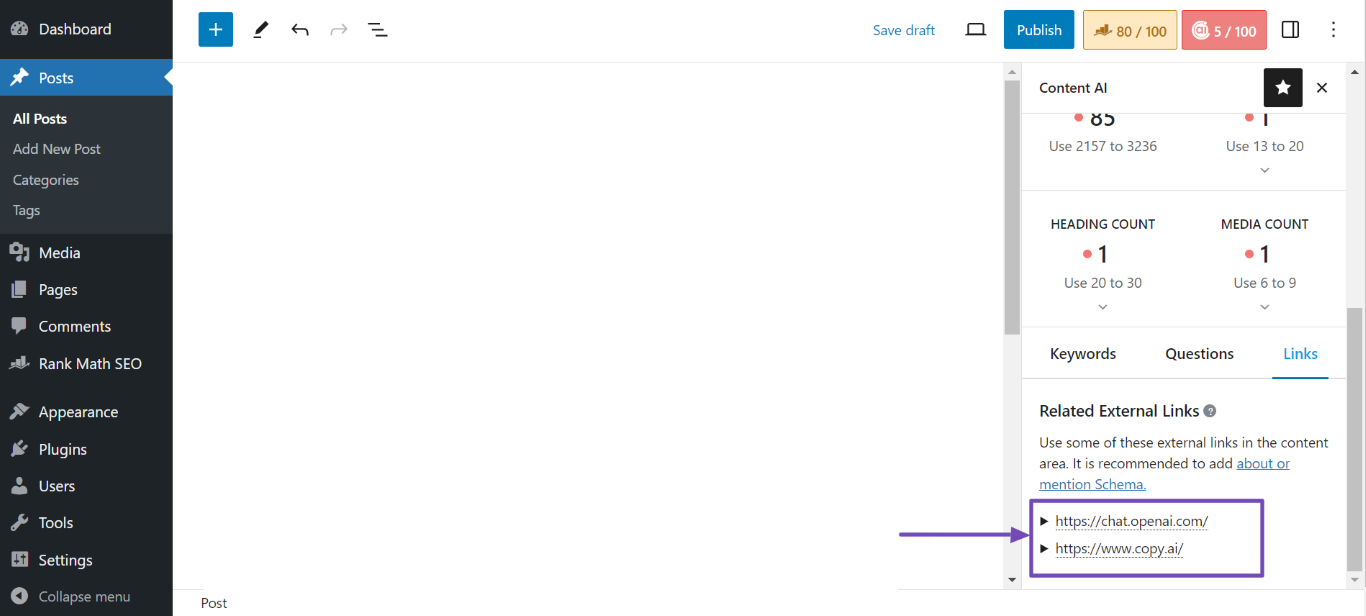The image size is (1366, 616).
Task: Open the Dashboard menu
Action: [x=86, y=29]
